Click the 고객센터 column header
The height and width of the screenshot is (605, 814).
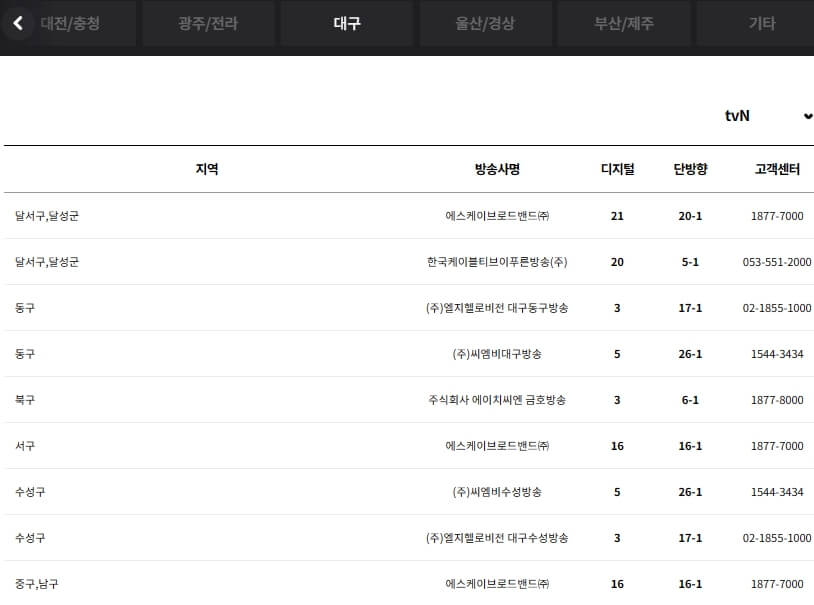click(777, 169)
